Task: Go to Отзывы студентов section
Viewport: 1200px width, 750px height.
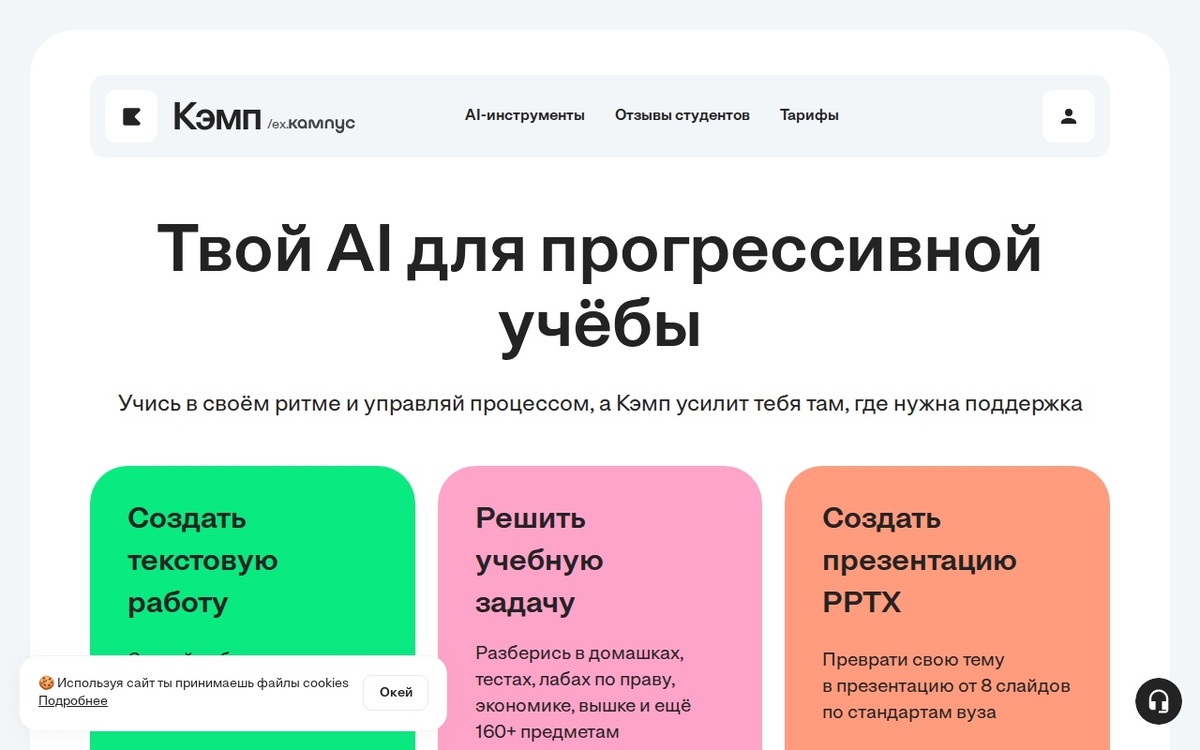Action: point(682,115)
